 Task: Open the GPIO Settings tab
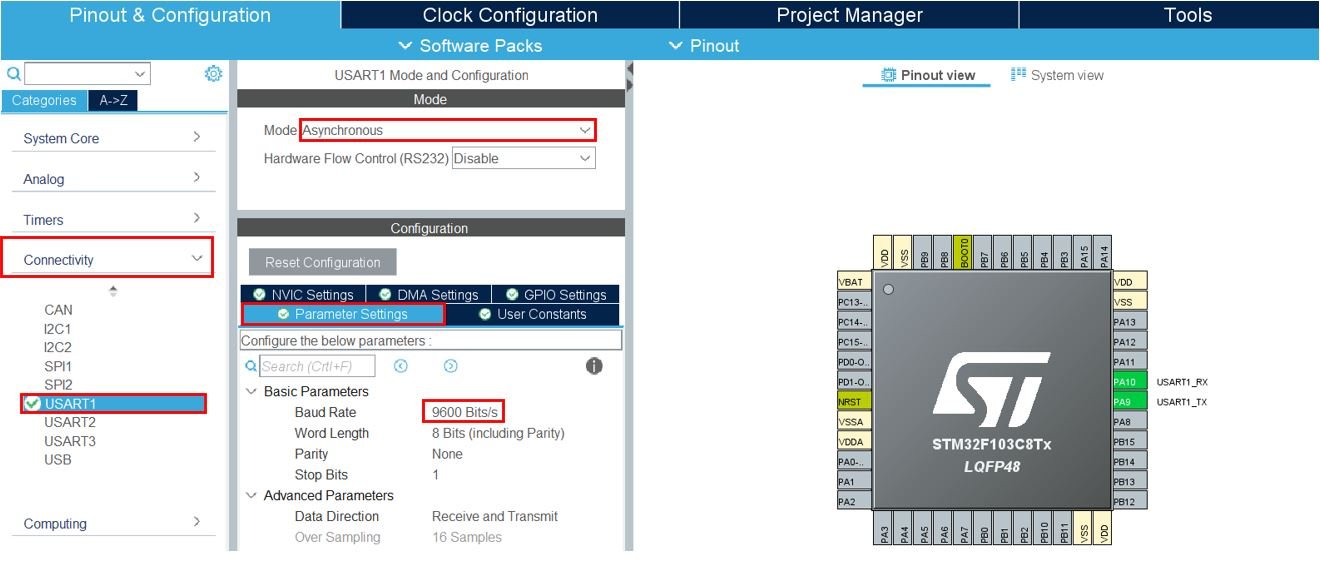(556, 294)
